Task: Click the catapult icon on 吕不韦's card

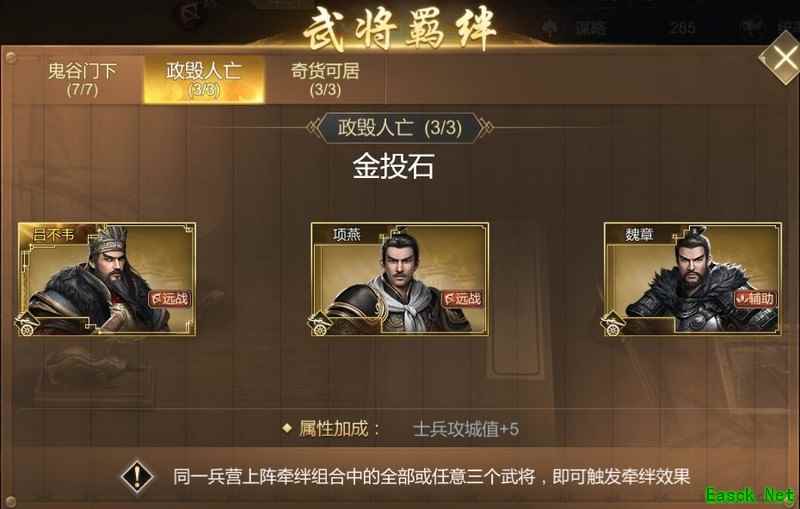Action: (27, 324)
